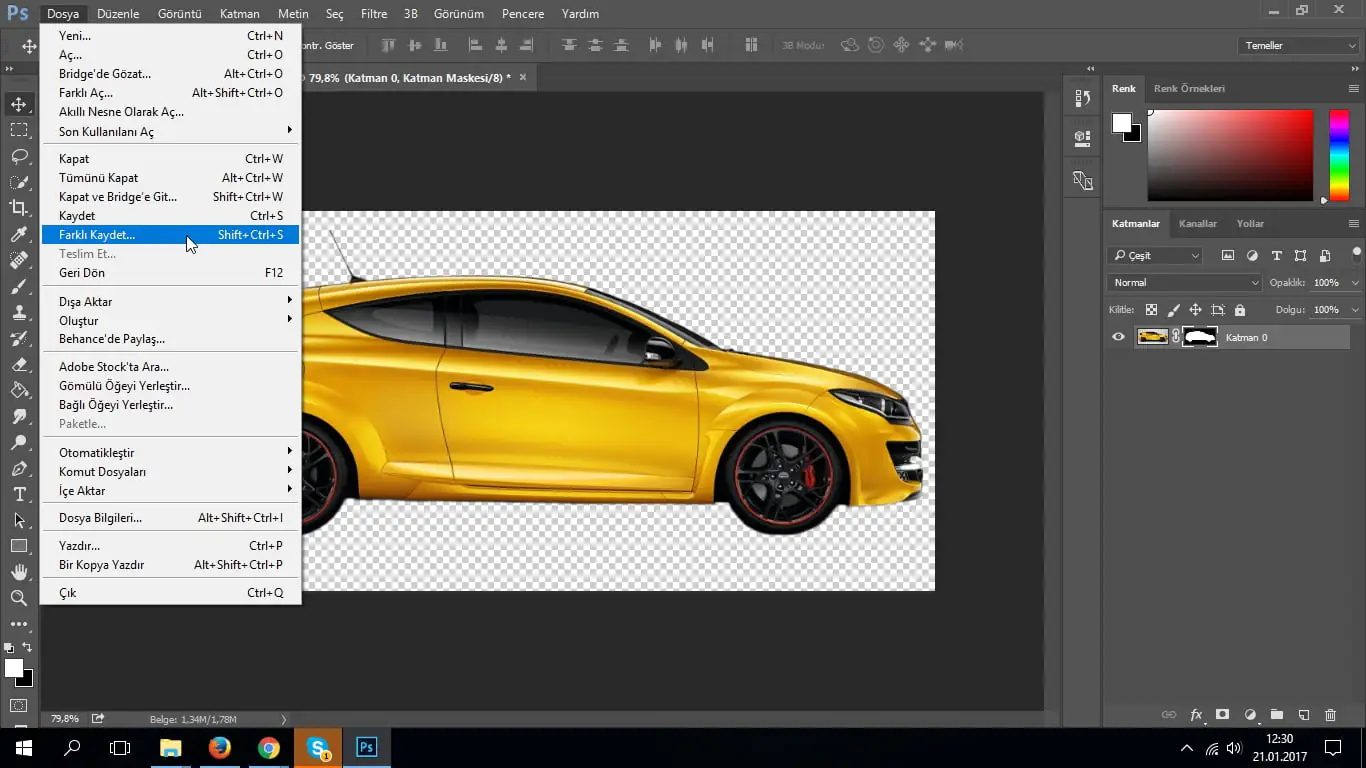Activate the Hand tool
Image resolution: width=1366 pixels, height=768 pixels.
pyautogui.click(x=19, y=572)
